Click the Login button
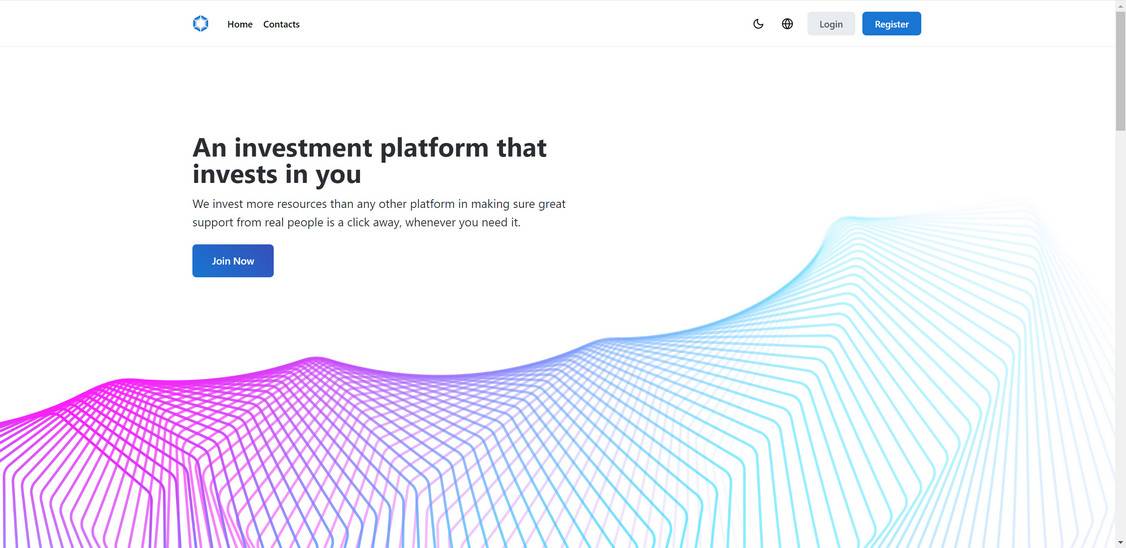The width and height of the screenshot is (1126, 548). 831,24
